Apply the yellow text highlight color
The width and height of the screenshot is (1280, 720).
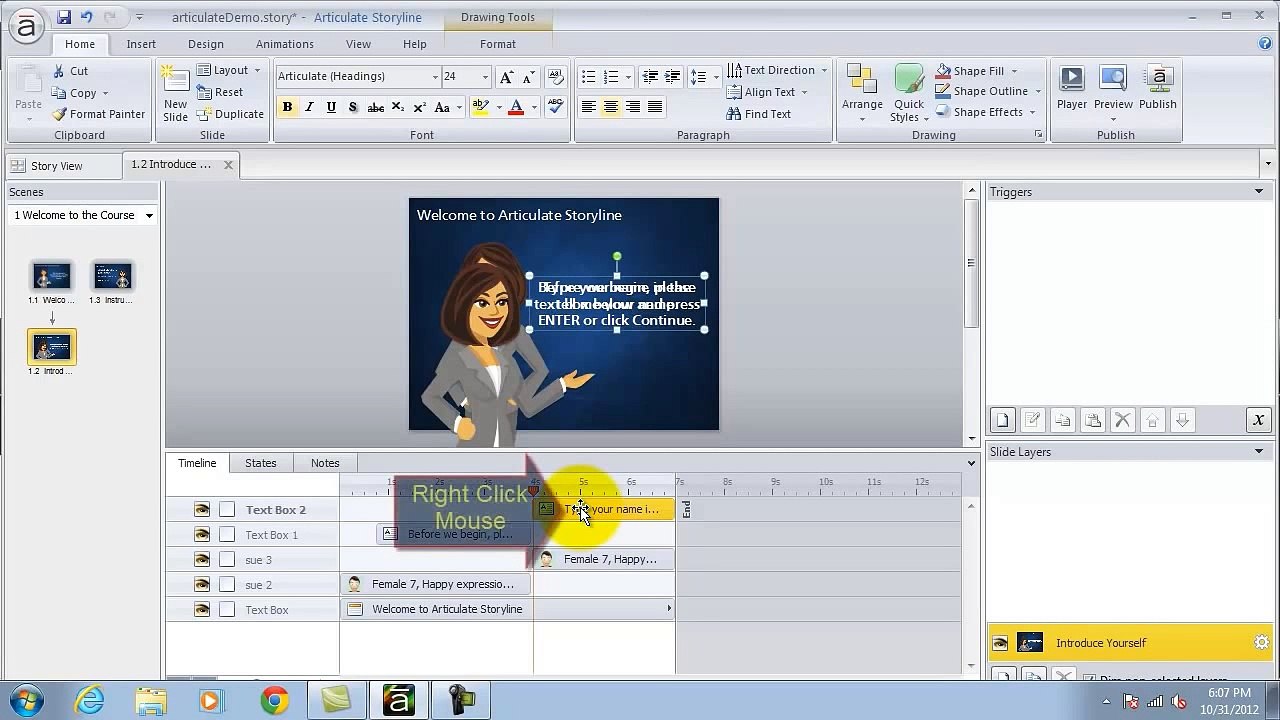(x=480, y=107)
